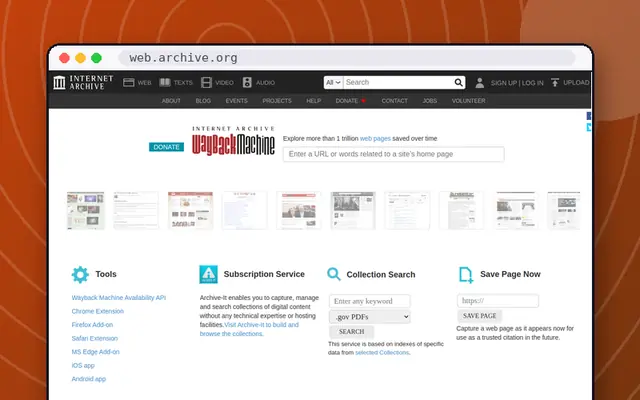640x400 pixels.
Task: Click the Collection Search magnifier icon
Action: 333,274
